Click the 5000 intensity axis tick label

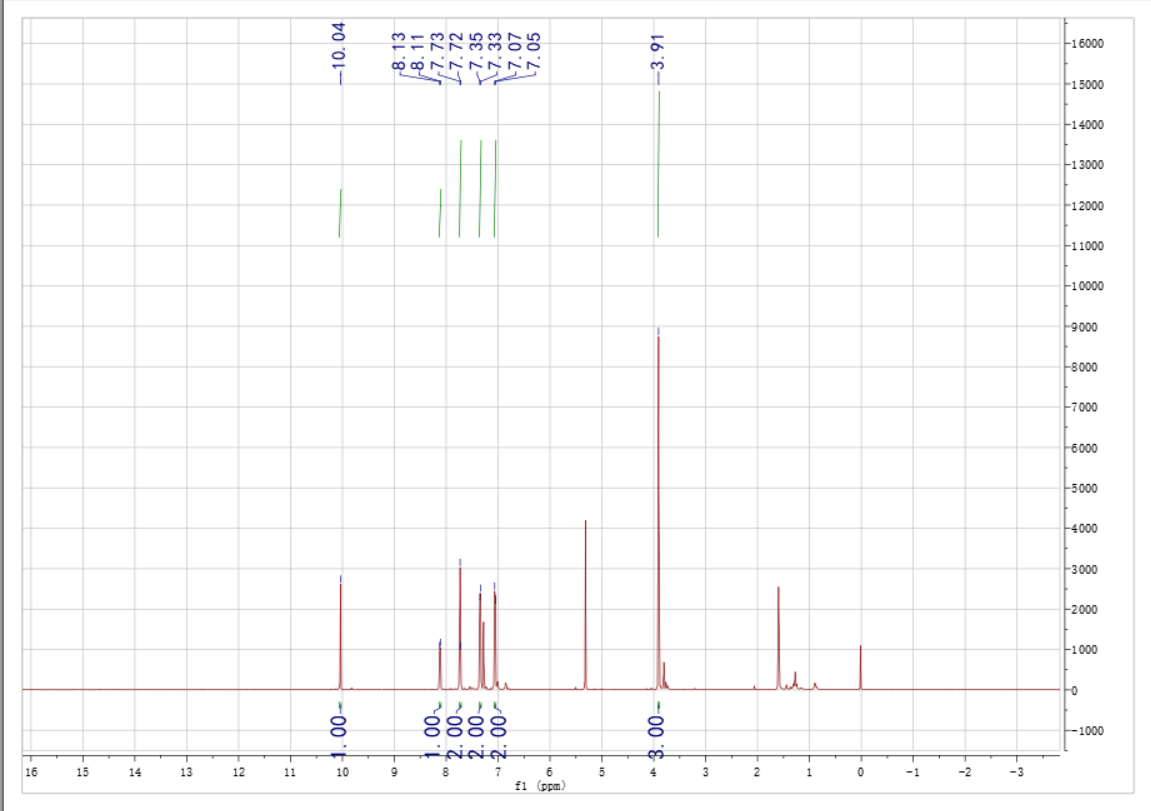[x=1085, y=488]
